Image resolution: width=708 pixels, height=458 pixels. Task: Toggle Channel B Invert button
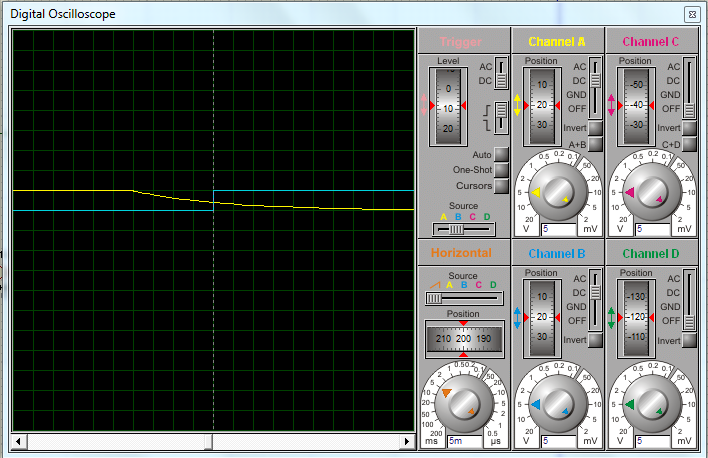(596, 340)
